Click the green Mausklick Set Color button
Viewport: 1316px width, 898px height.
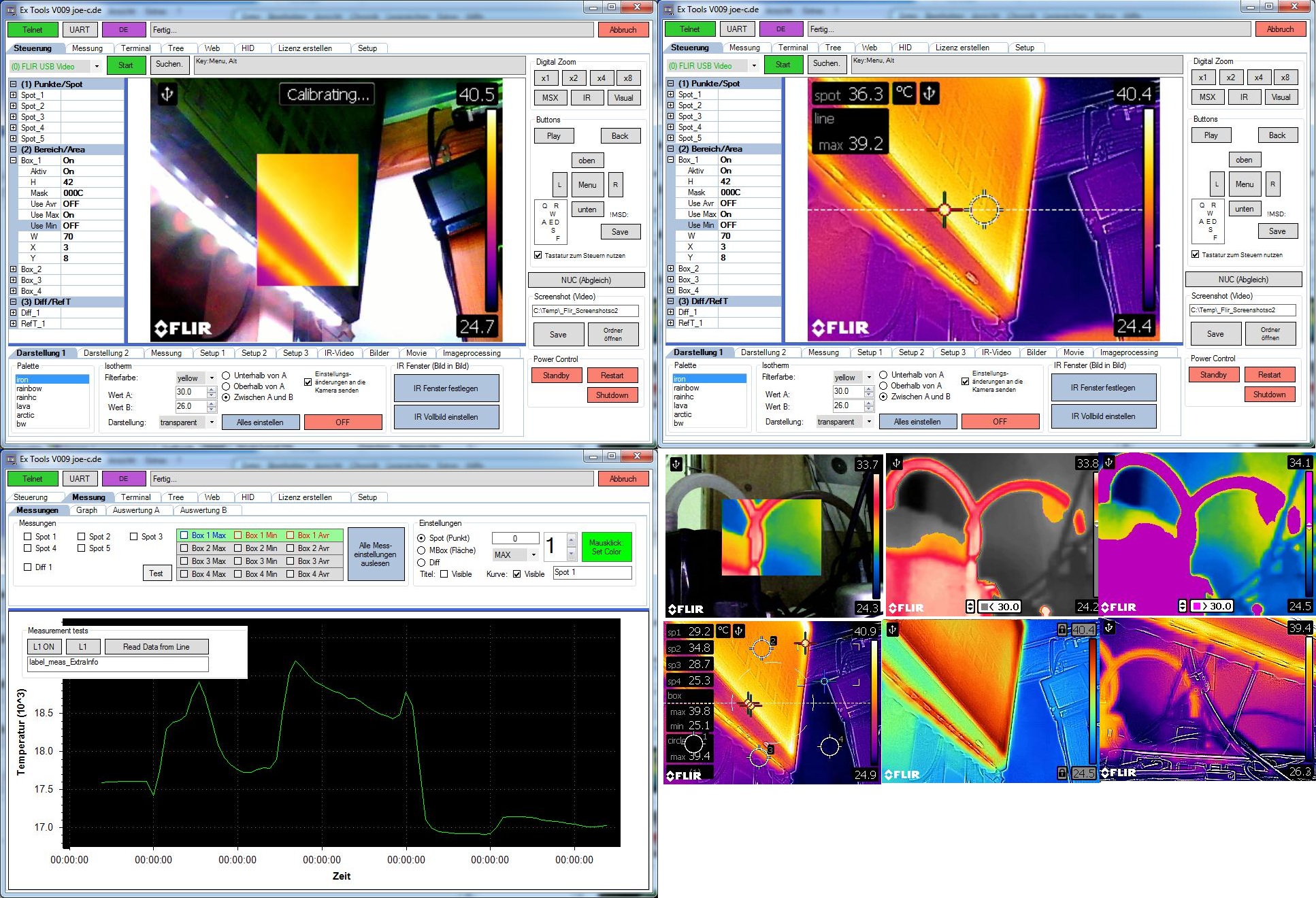pyautogui.click(x=606, y=547)
